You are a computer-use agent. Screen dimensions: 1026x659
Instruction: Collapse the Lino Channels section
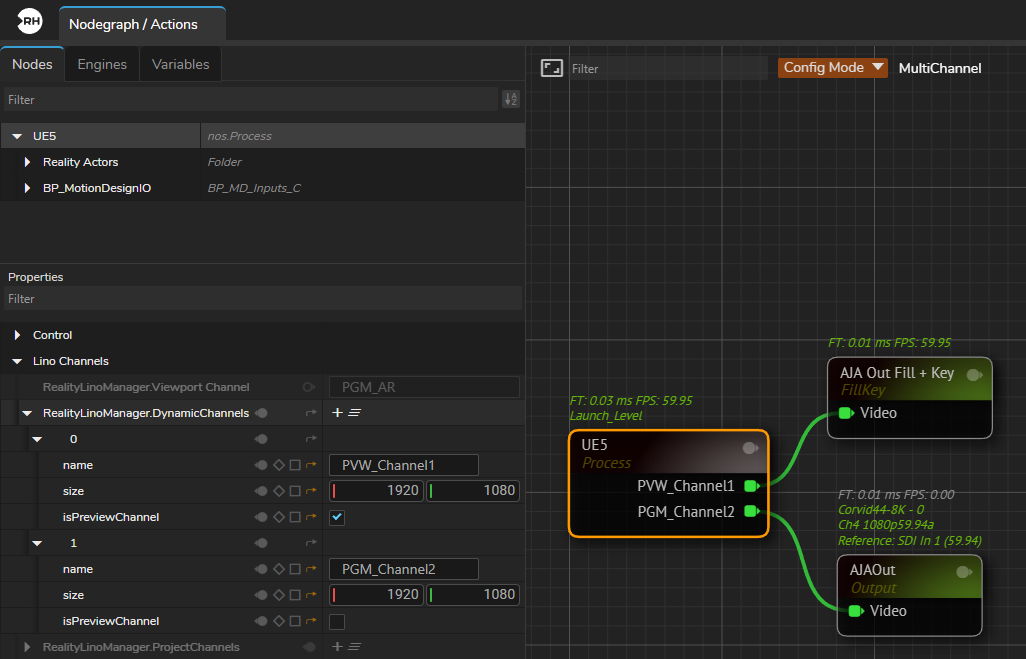coord(17,361)
